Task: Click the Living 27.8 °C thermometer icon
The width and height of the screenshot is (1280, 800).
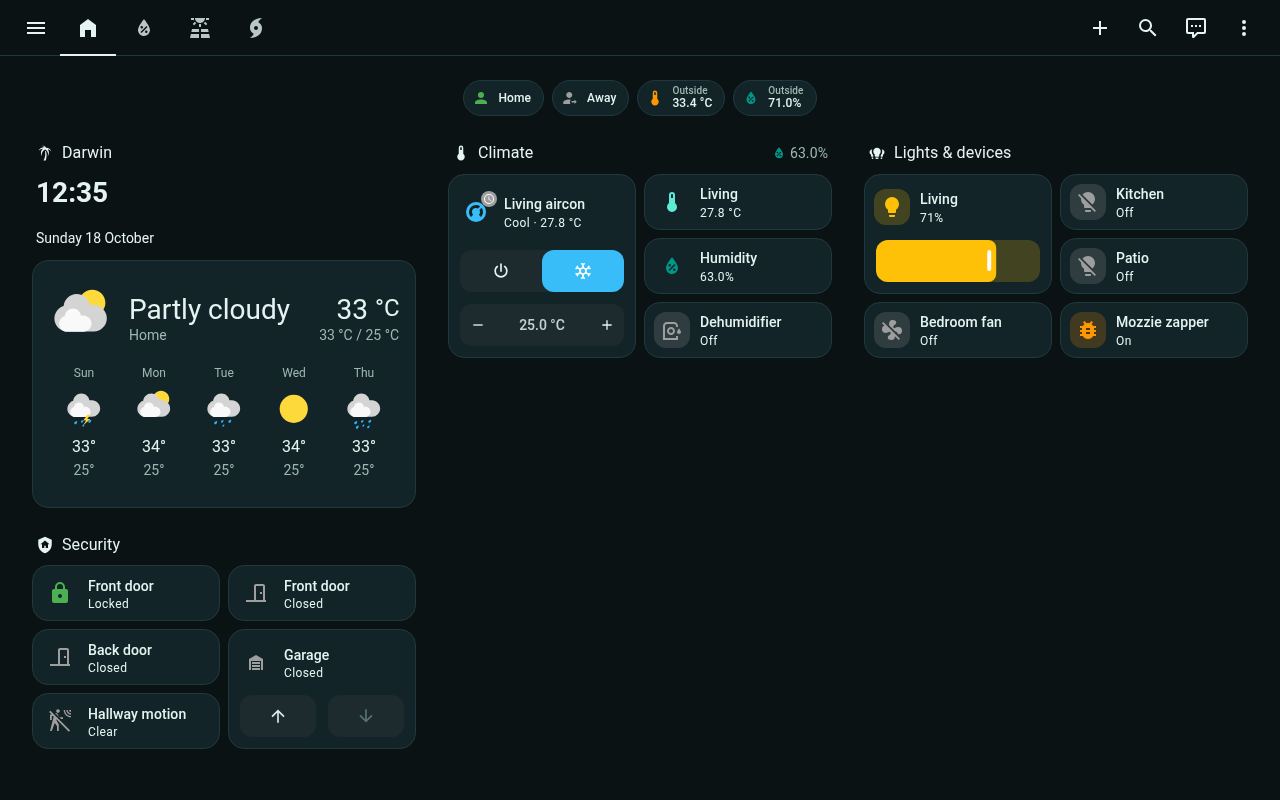Action: coord(672,202)
